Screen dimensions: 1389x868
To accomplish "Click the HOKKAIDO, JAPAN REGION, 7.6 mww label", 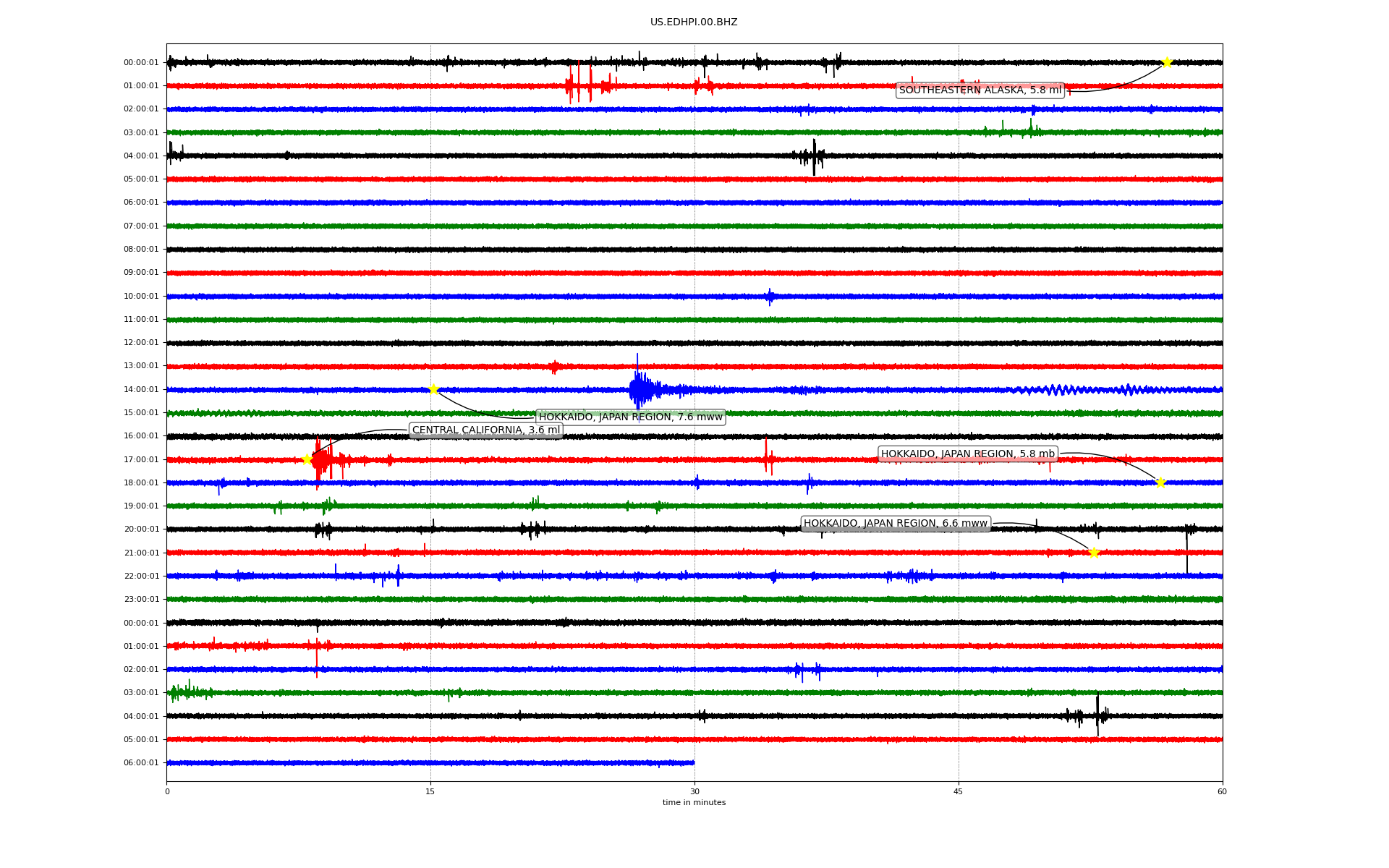I will [630, 417].
